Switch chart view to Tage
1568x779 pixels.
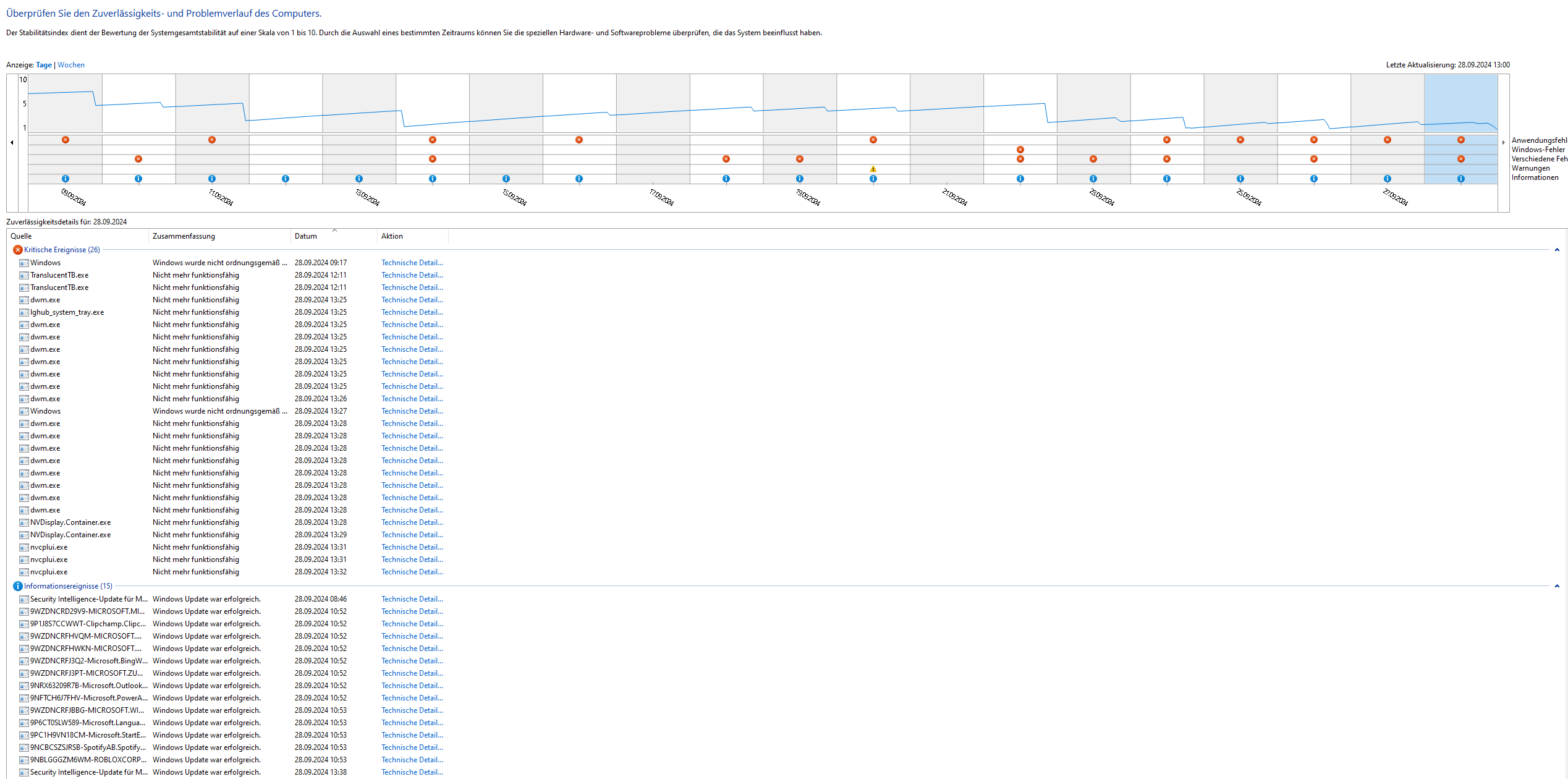[44, 65]
